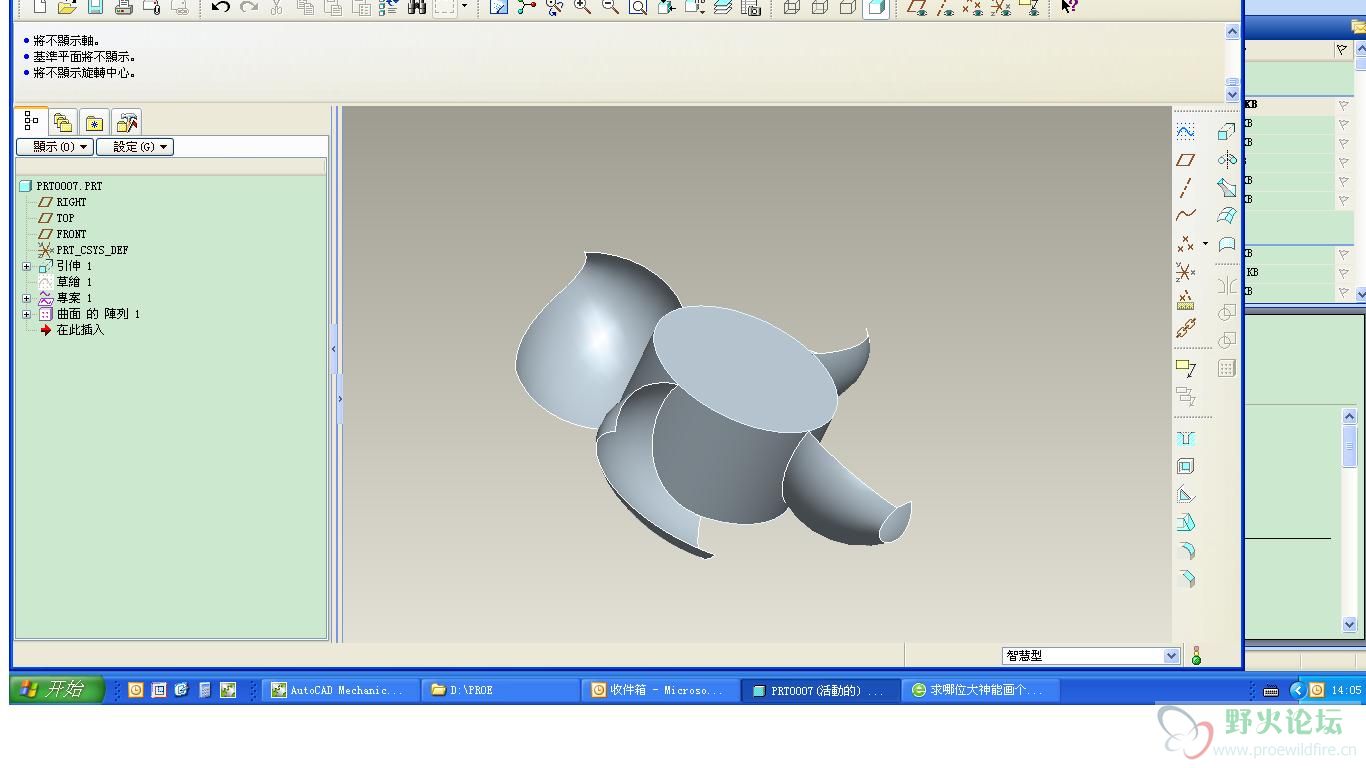Viewport: 1366px width, 768px height.
Task: Open the 智慧型 selection filter dropdown
Action: (x=1172, y=656)
